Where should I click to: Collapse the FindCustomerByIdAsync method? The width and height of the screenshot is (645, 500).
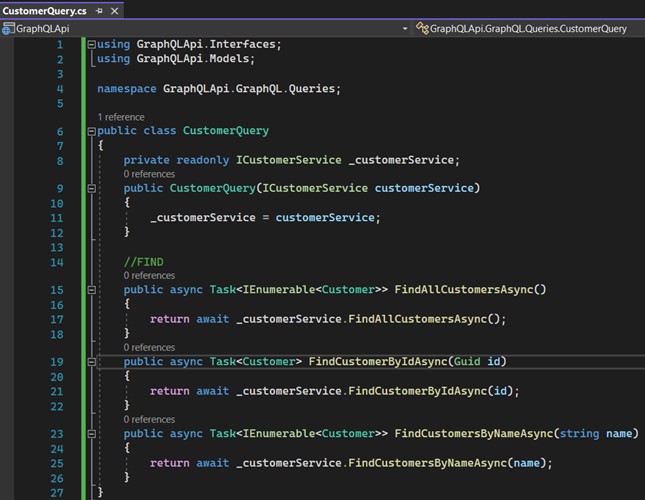(x=92, y=362)
